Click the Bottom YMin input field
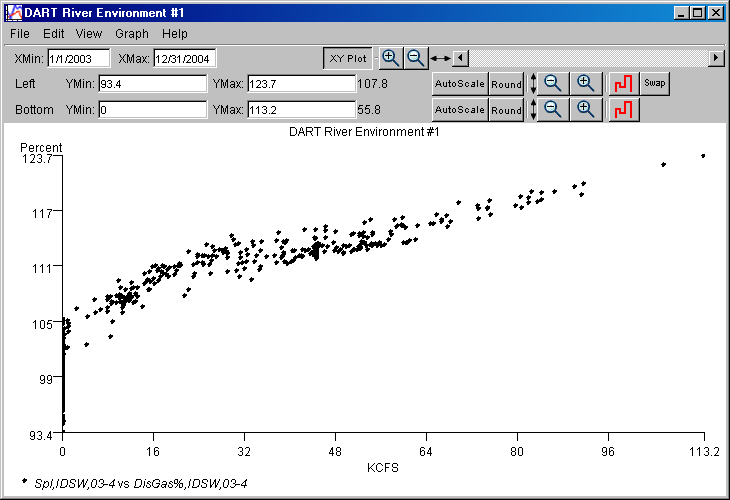Viewport: 730px width, 500px height. [x=151, y=110]
